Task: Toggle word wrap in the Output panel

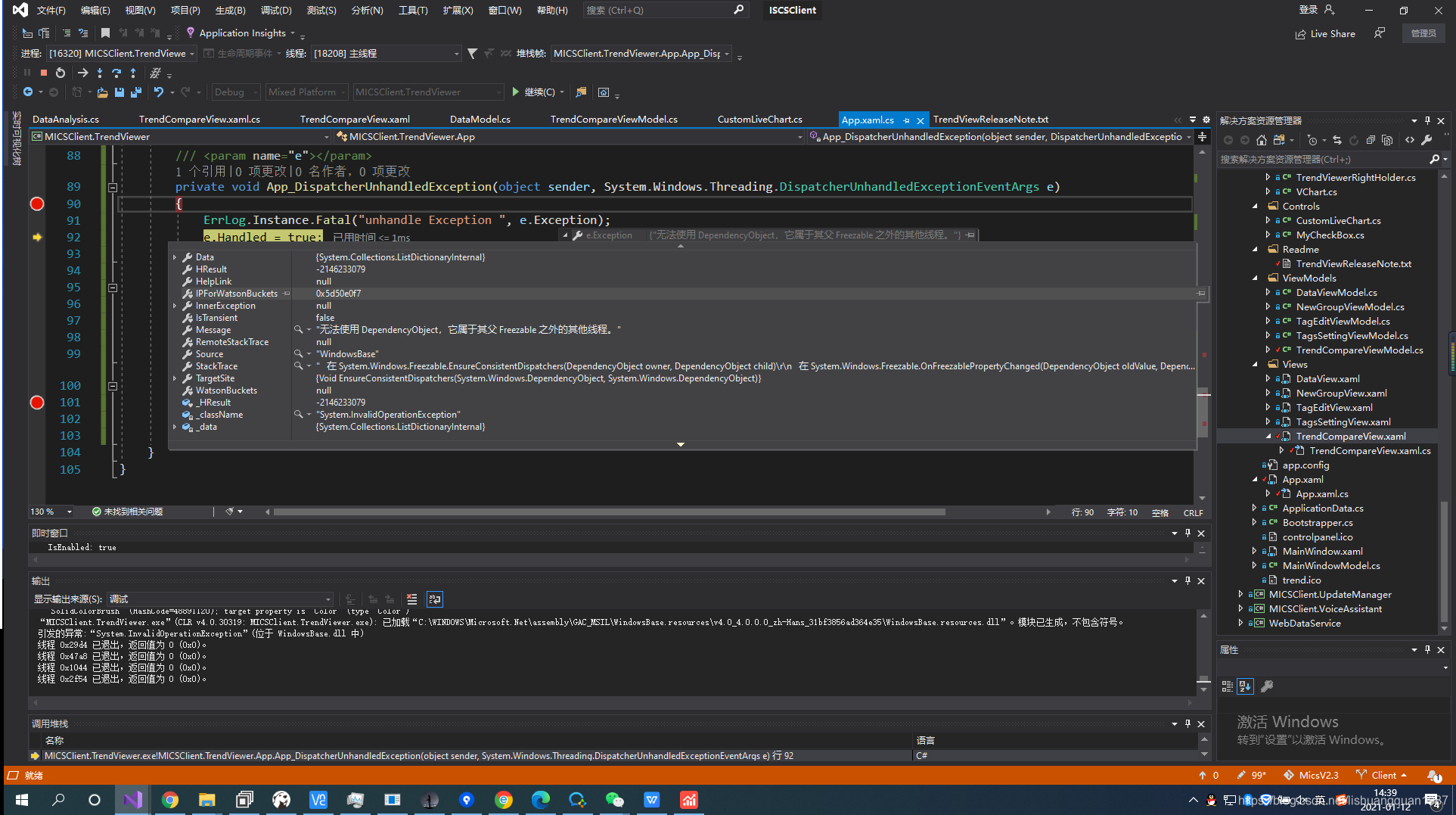Action: click(x=435, y=599)
